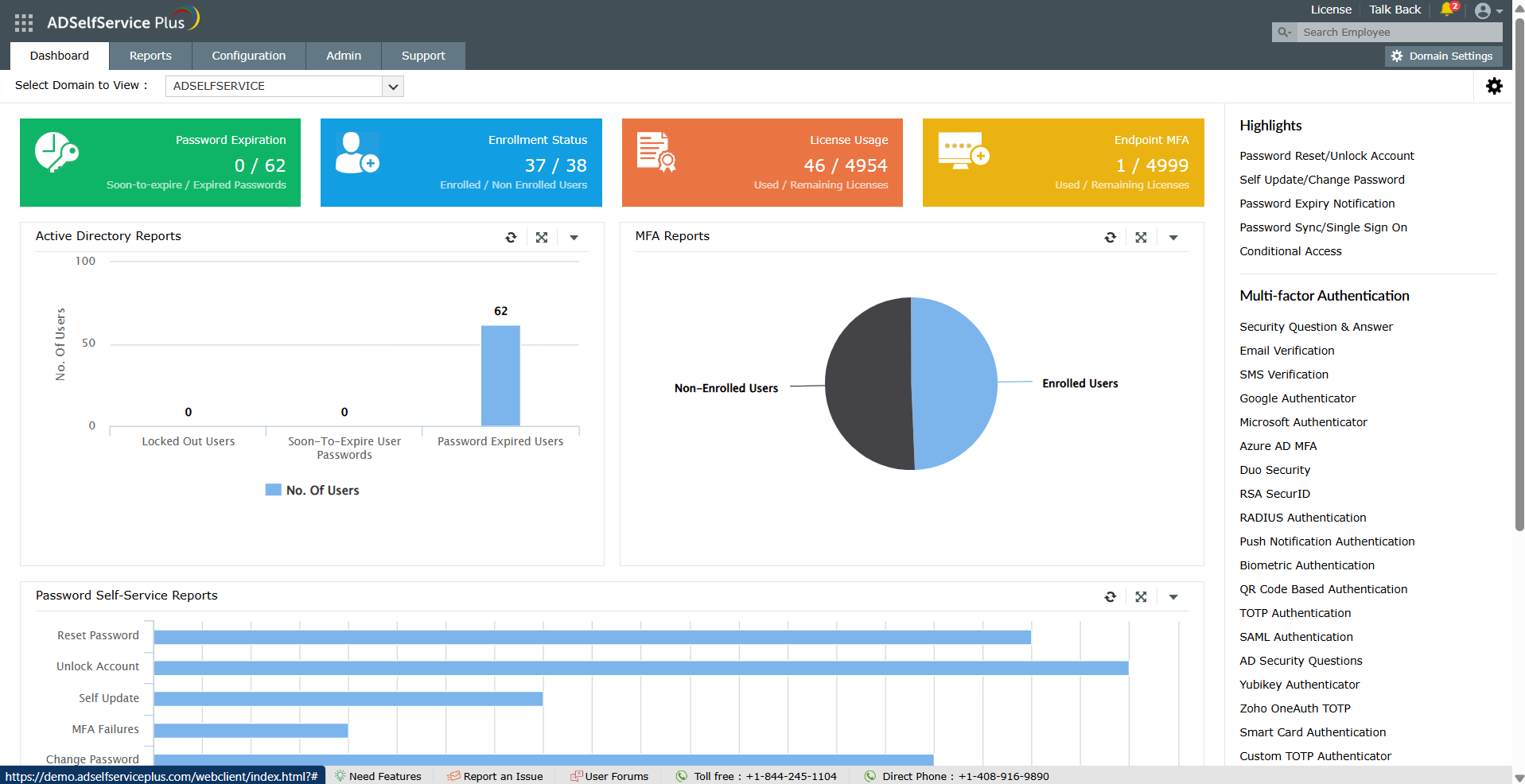Open Security Question & Answer link
The height and width of the screenshot is (784, 1525).
coord(1316,327)
